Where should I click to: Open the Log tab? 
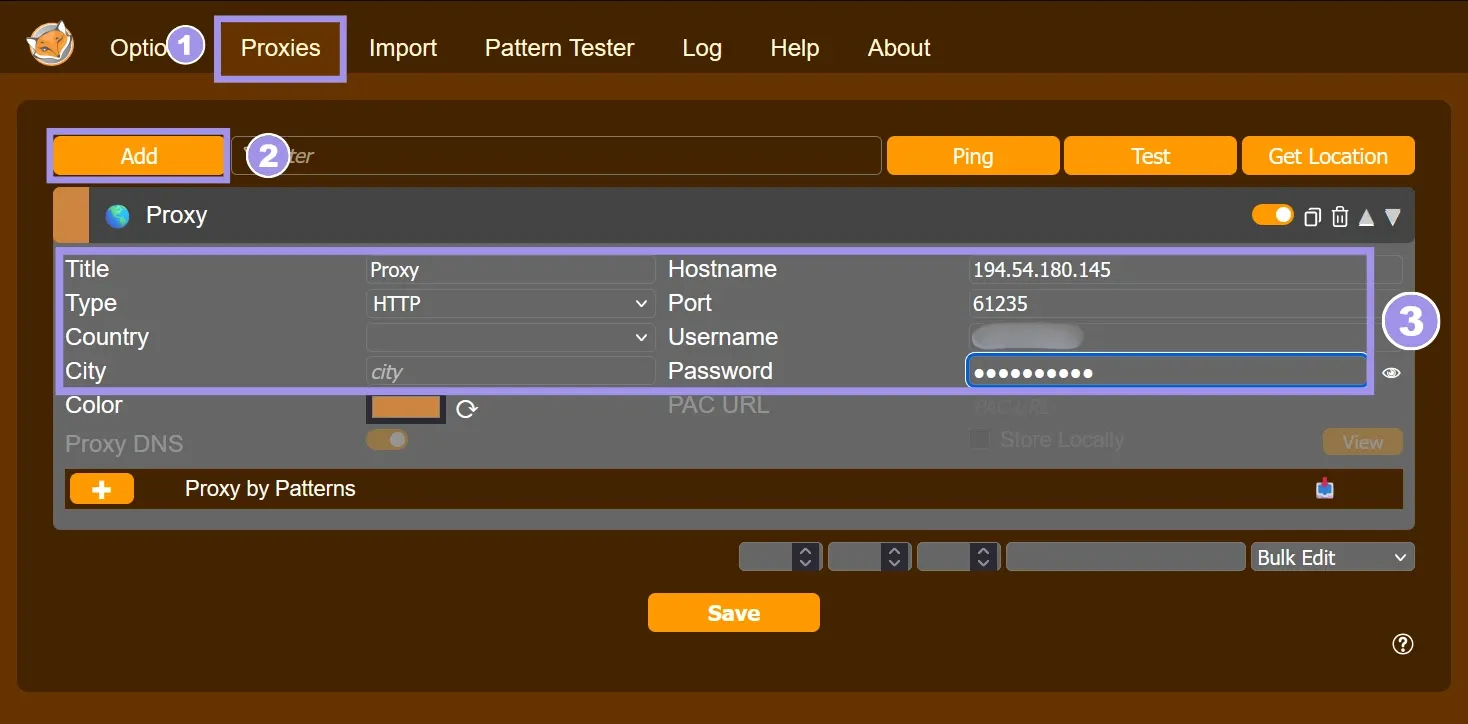tap(702, 48)
